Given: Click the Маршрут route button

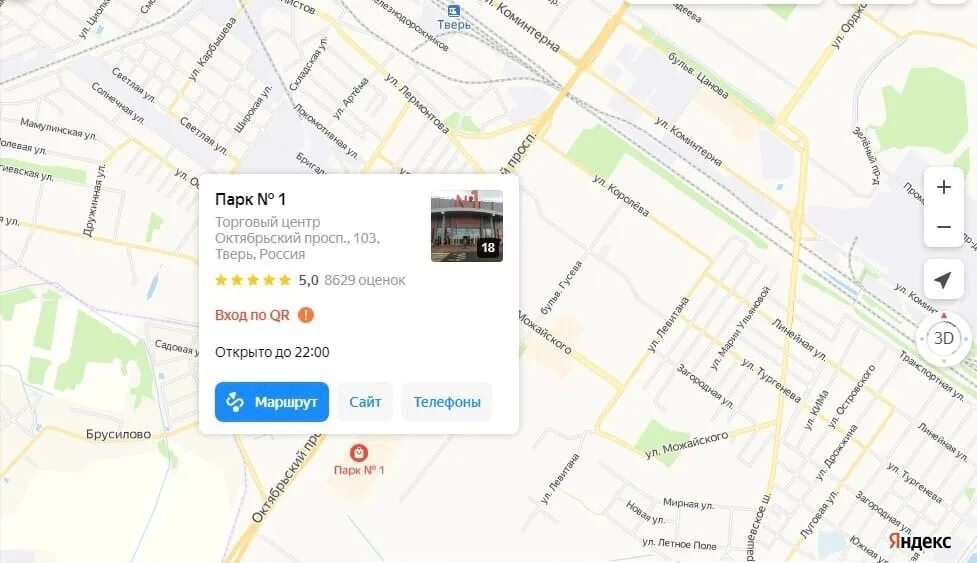Looking at the screenshot, I should click(272, 402).
